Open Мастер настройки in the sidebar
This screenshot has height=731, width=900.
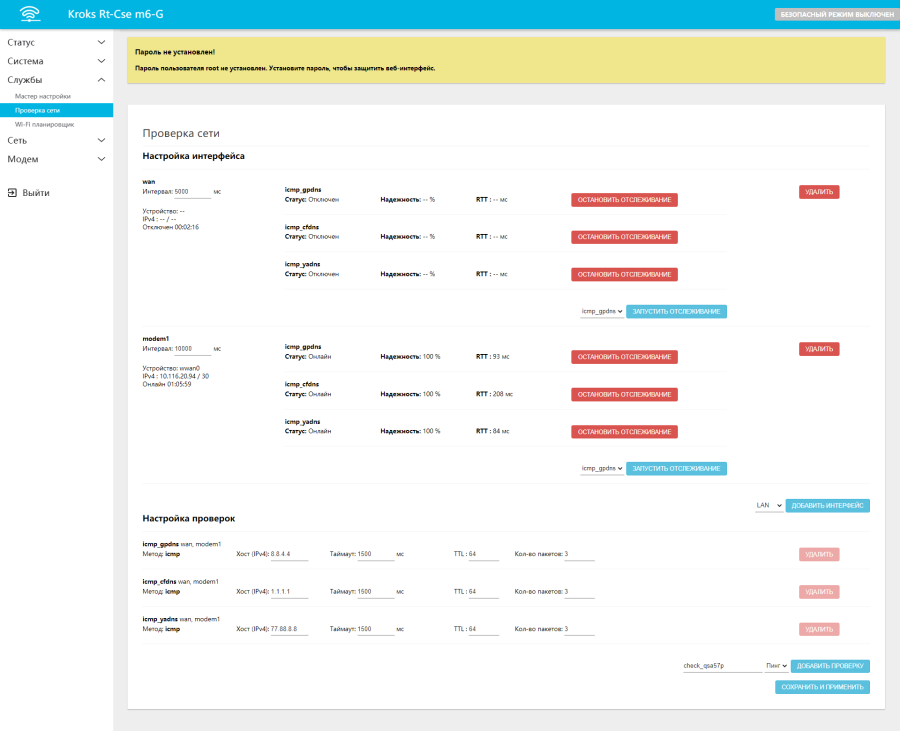coord(43,96)
